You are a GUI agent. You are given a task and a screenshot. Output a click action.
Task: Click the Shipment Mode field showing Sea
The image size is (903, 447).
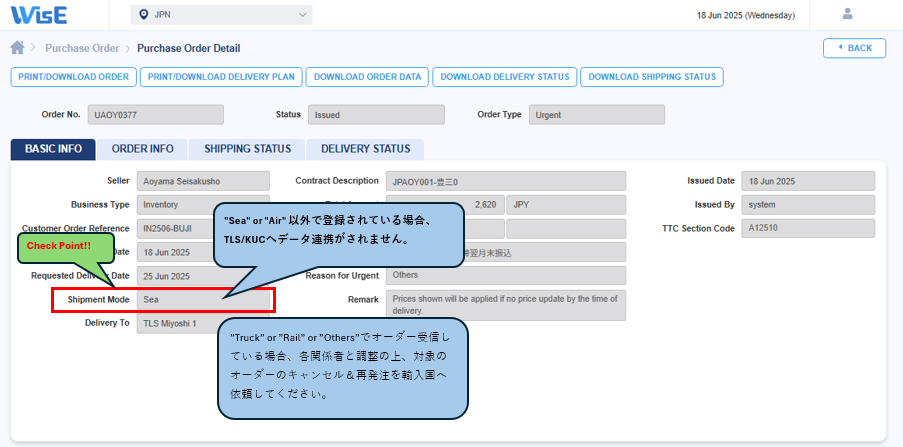[203, 299]
